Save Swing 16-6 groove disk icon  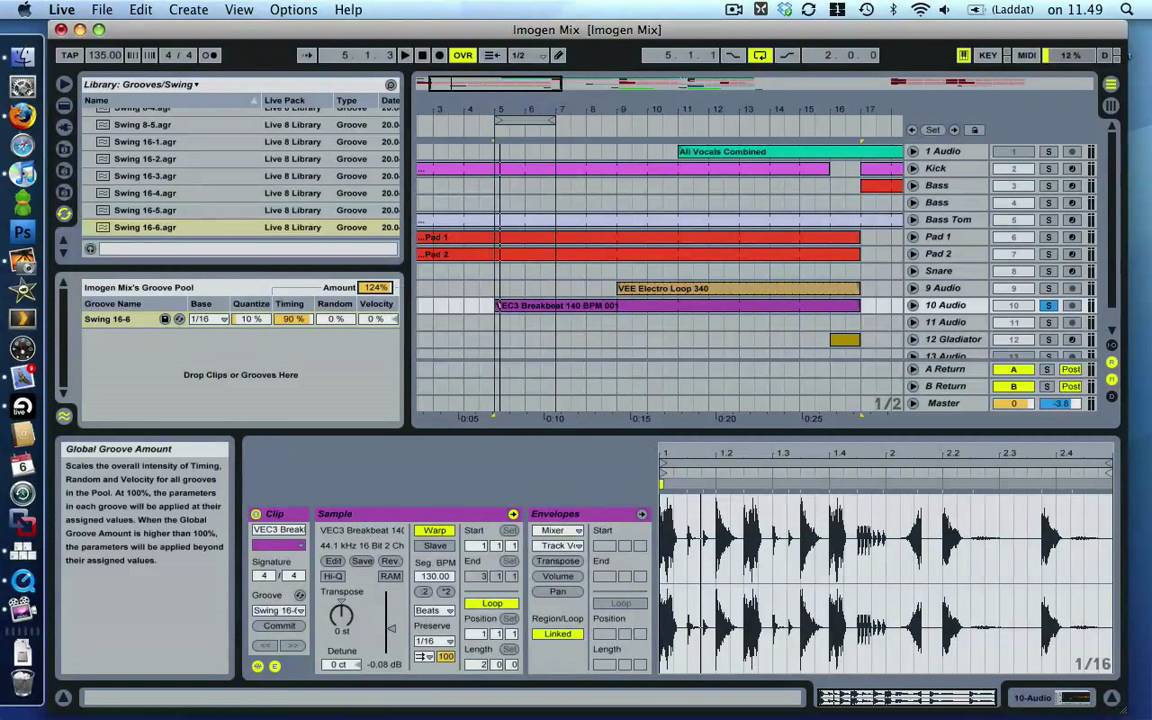coord(165,320)
